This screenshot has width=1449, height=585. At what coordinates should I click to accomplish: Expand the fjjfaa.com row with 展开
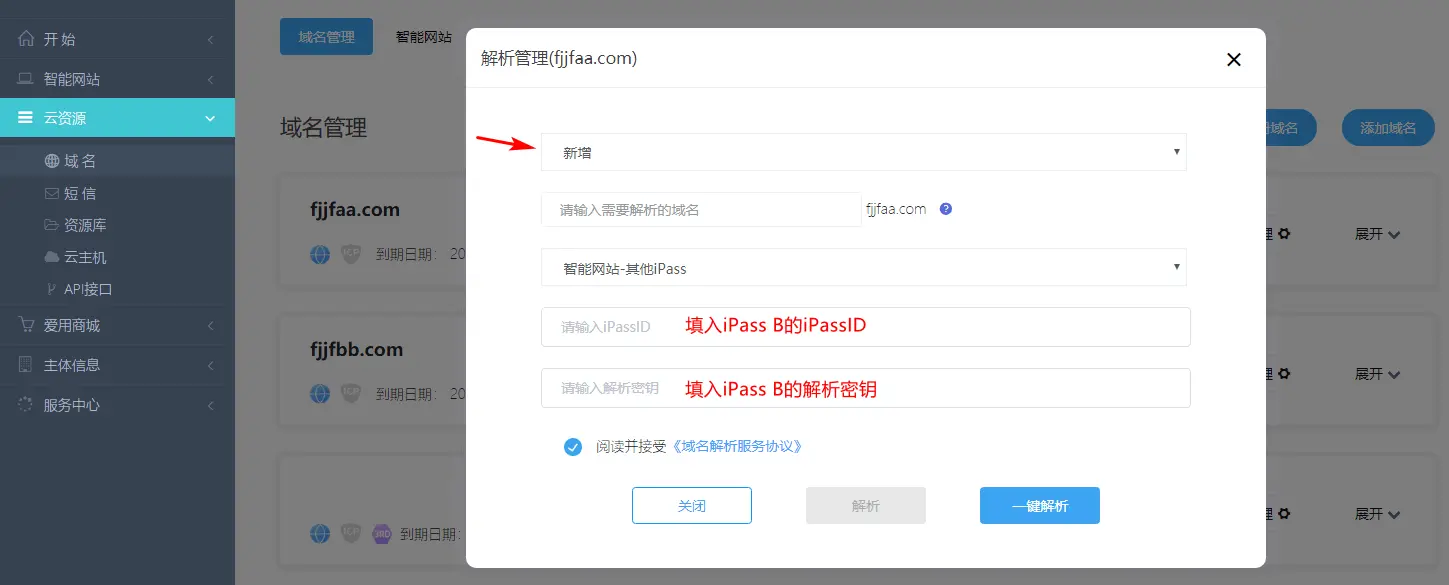1376,234
